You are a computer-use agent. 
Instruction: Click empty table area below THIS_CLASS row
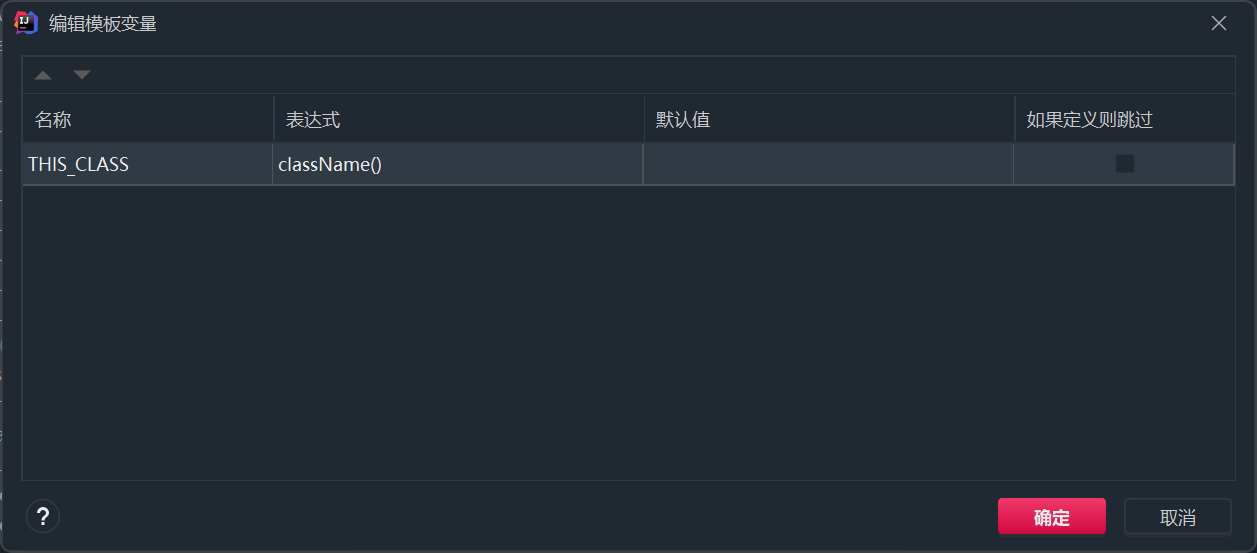[x=628, y=330]
